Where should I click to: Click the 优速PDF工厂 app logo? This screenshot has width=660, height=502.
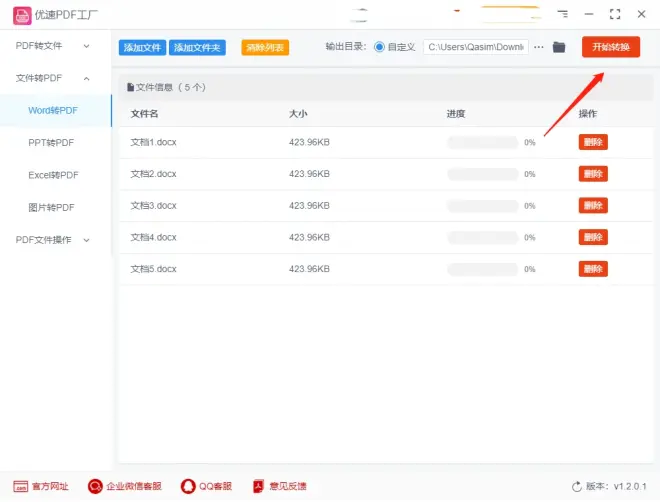(x=21, y=15)
